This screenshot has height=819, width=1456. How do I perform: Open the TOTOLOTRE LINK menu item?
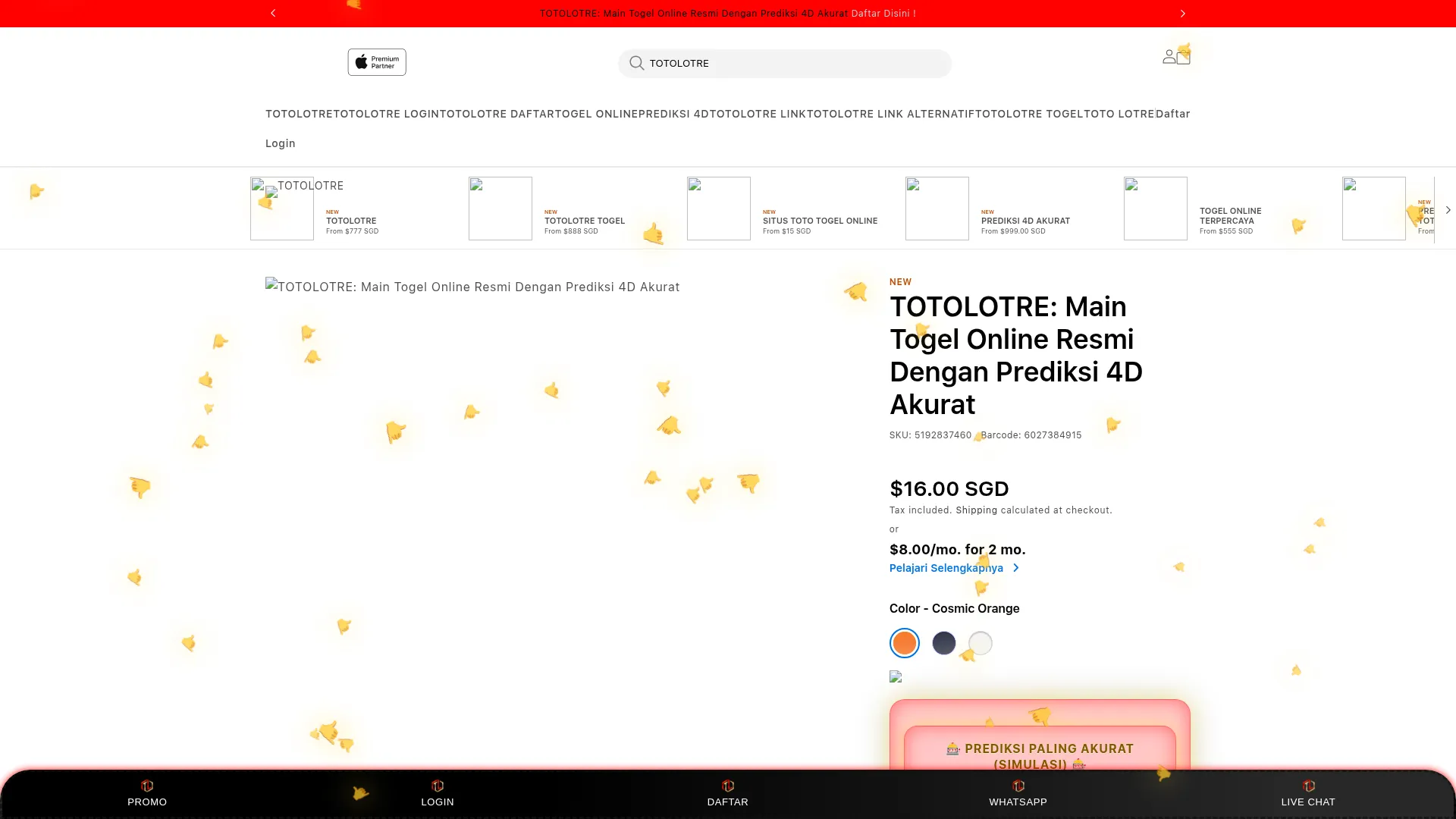[x=758, y=114]
